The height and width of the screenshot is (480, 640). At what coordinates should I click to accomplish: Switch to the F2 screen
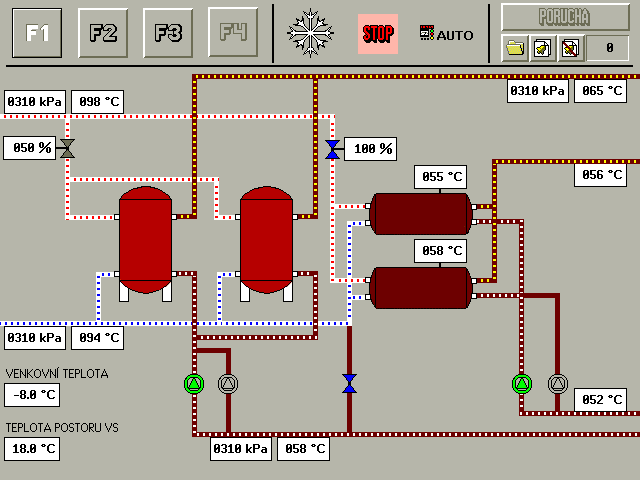tap(103, 33)
